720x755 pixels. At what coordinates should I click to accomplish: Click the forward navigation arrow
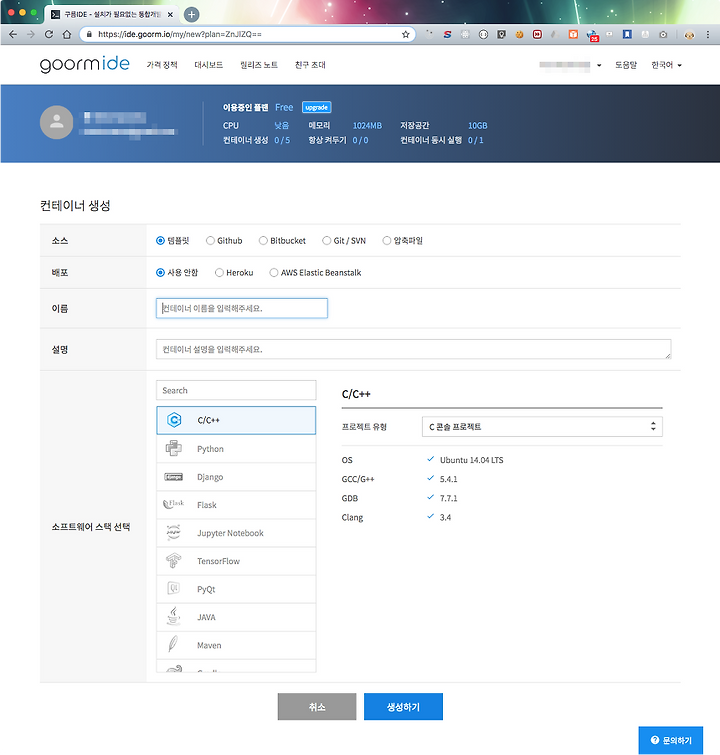click(x=31, y=34)
